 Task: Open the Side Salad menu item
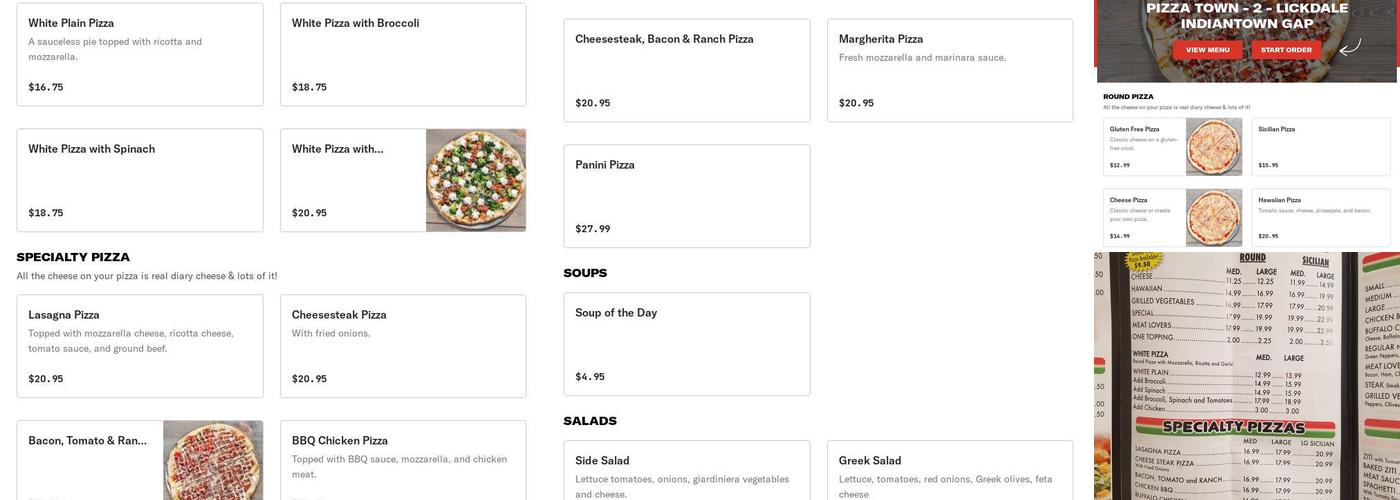pos(687,470)
